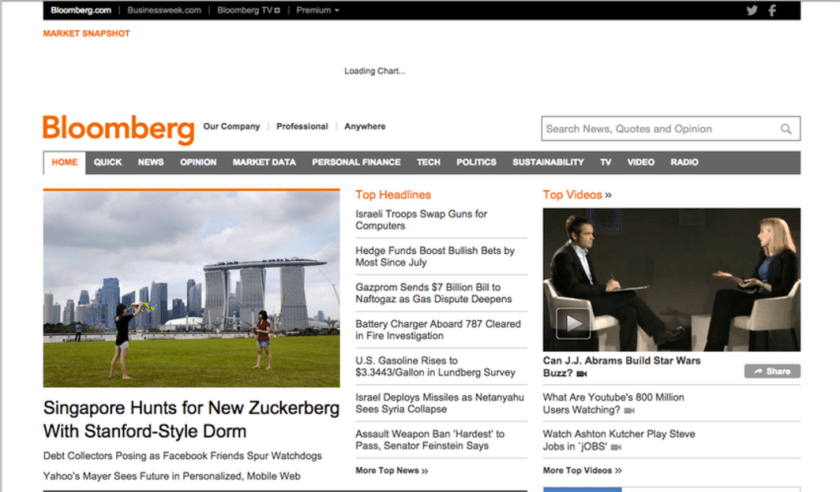The width and height of the screenshot is (840, 492).
Task: Open headline about Israeli Troops Swap Guns
Action: (x=421, y=220)
